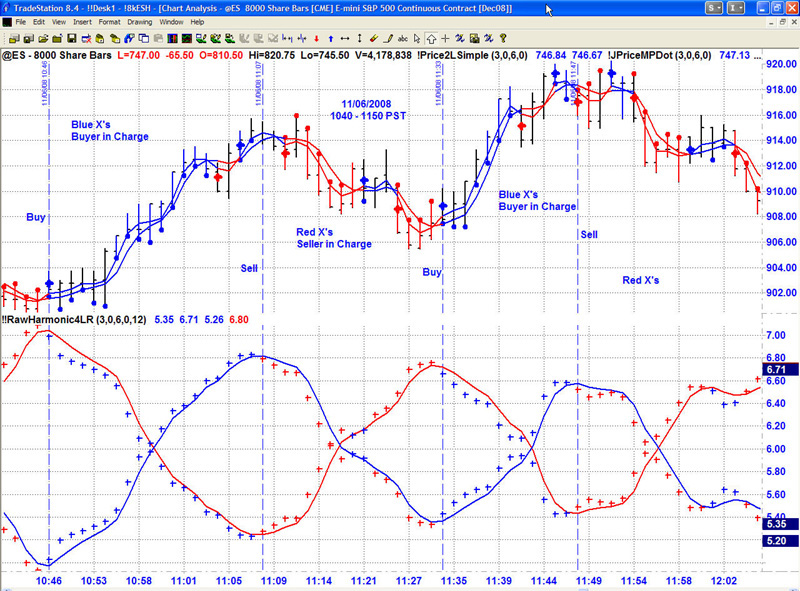
Task: Click the 'Seller in Charge' annotation text
Action: point(334,244)
